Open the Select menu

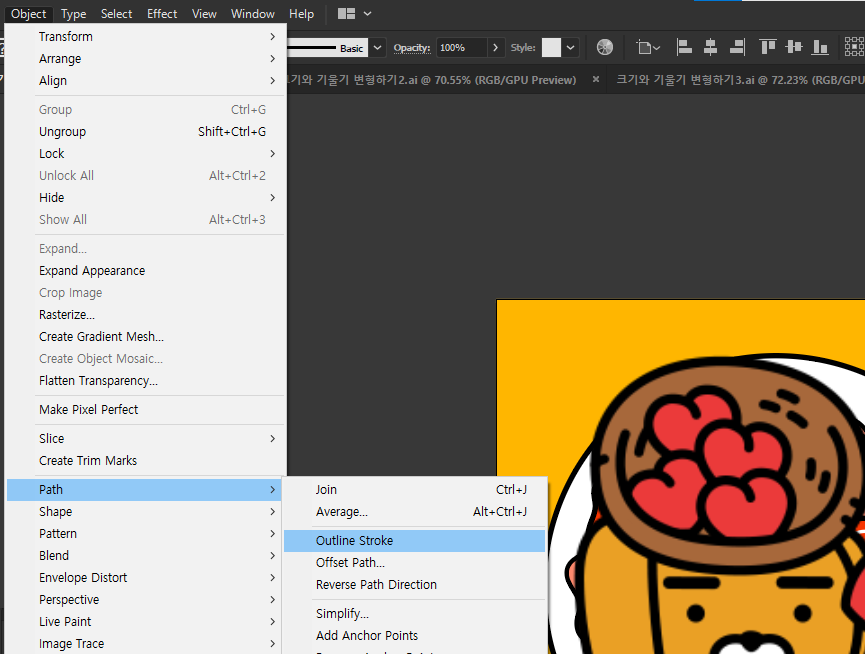coord(116,14)
